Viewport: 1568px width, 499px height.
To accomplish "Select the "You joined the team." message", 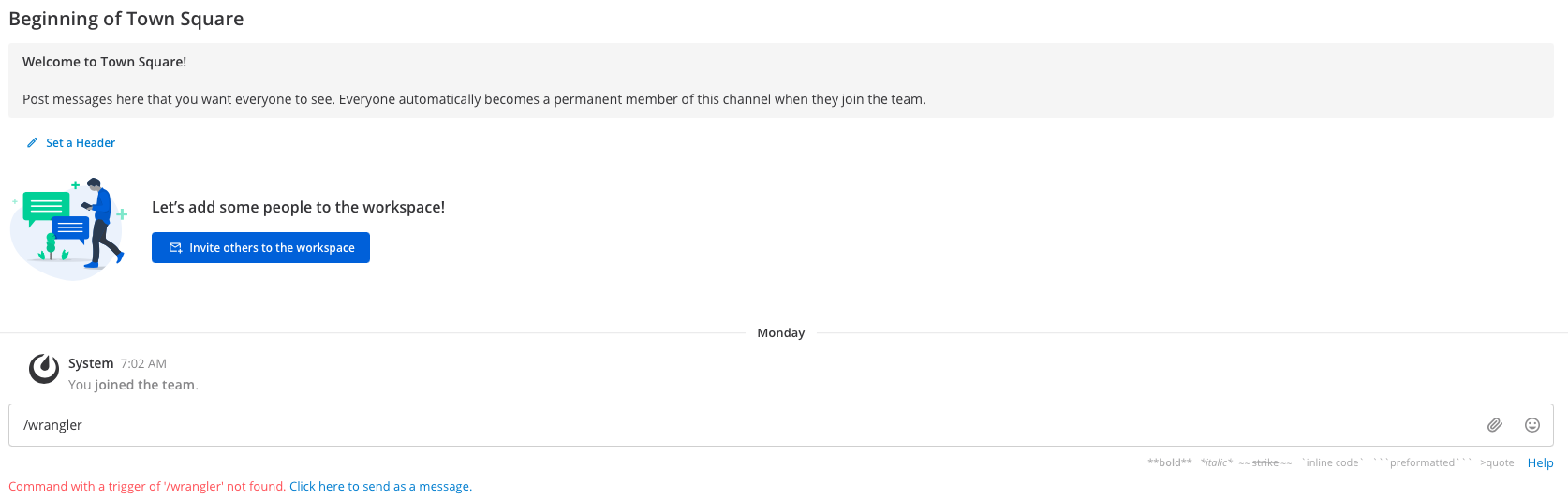I will click(133, 385).
